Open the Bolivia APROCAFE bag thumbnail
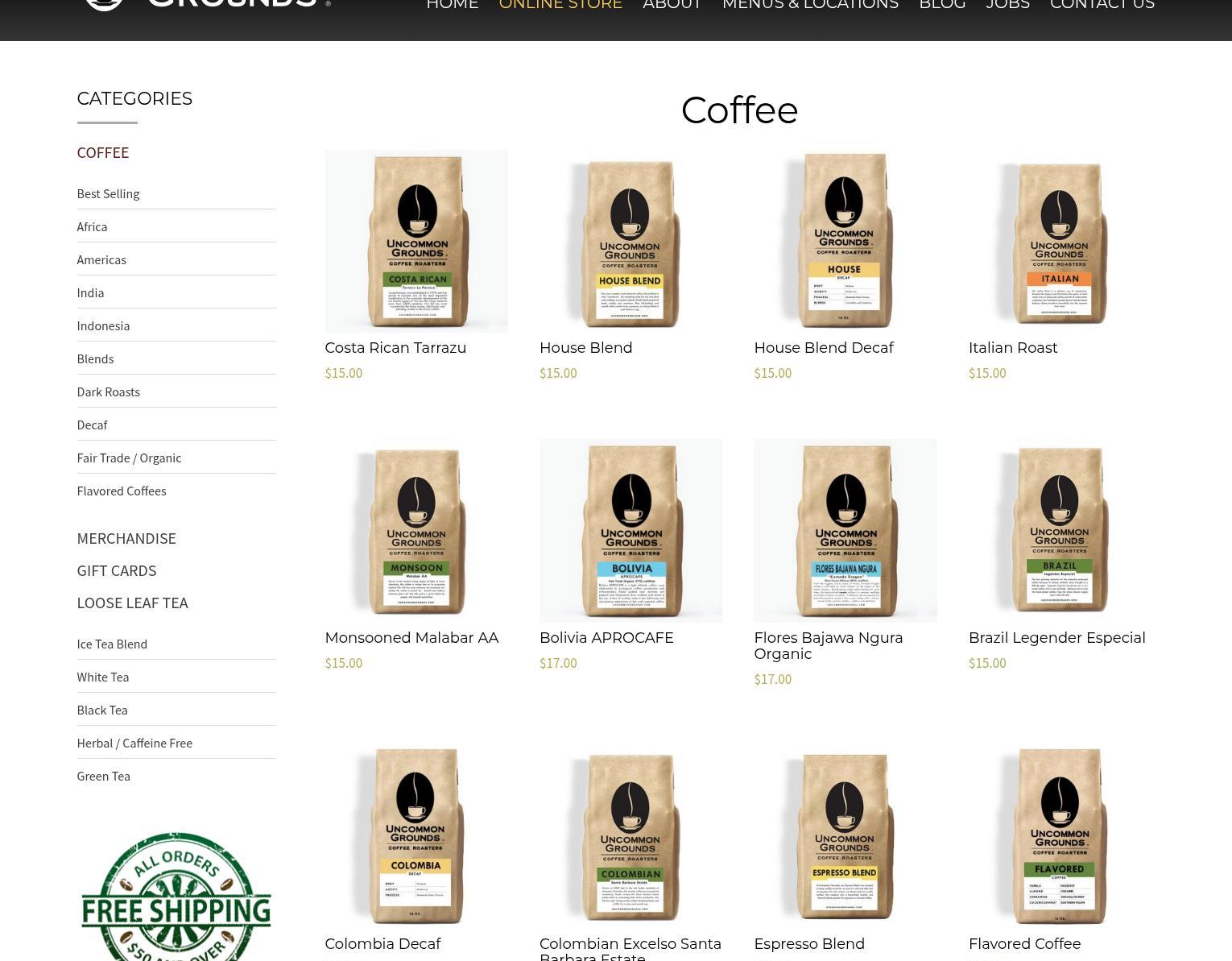1232x961 pixels. (x=630, y=530)
